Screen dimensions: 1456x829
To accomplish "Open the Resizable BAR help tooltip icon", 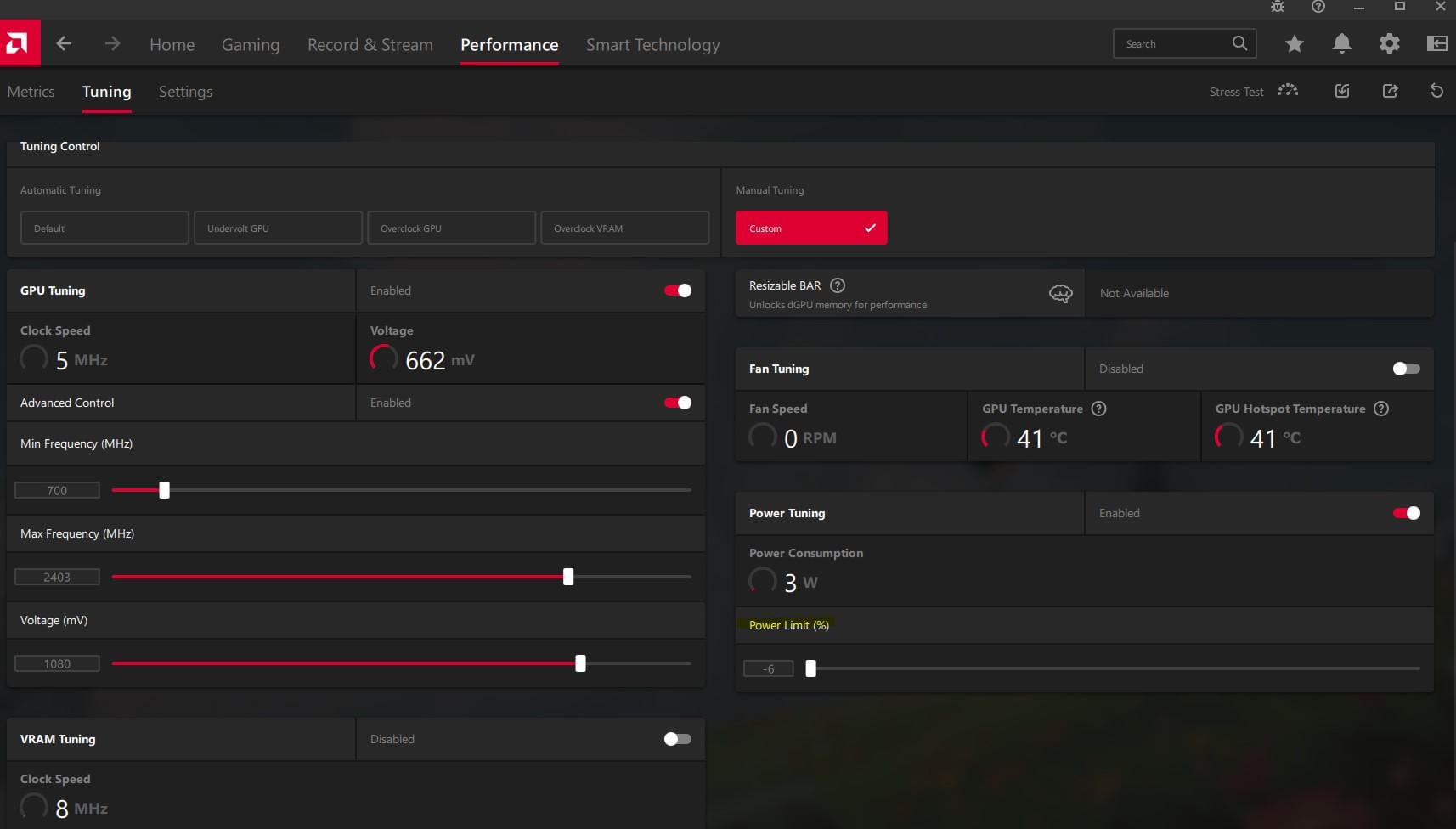I will tap(838, 285).
